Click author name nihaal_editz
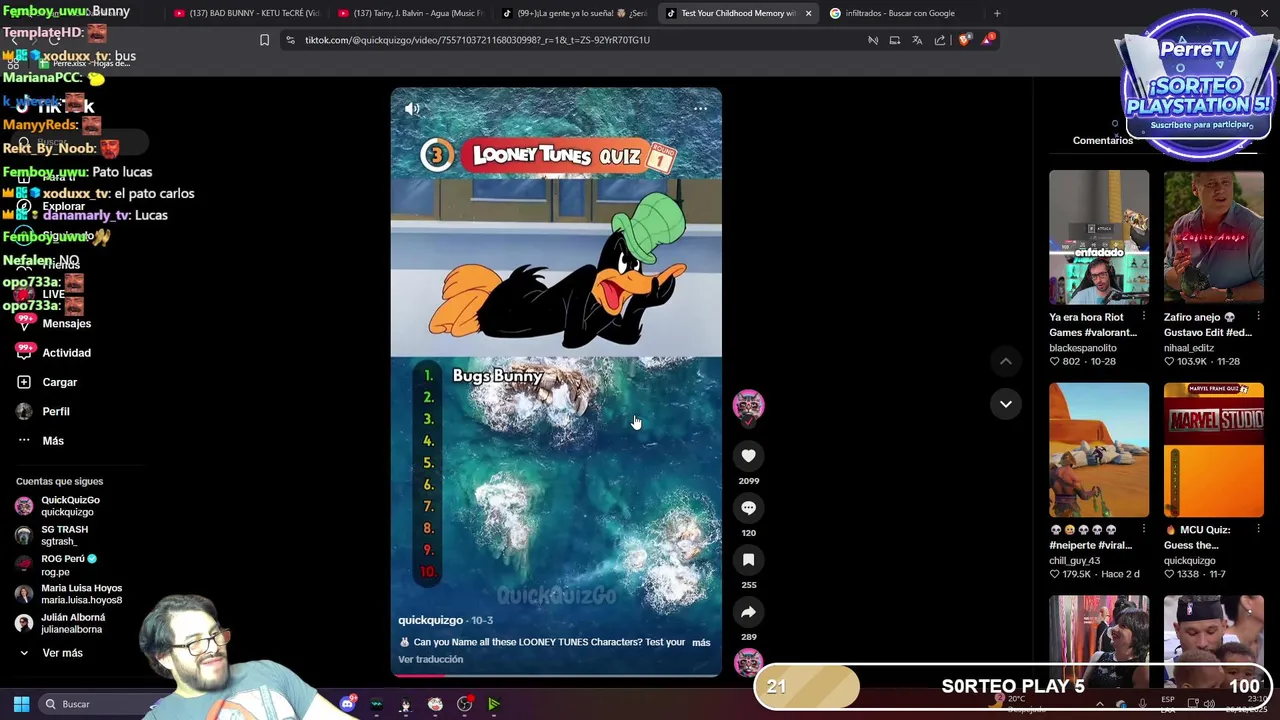1280x720 pixels. [x=1189, y=348]
